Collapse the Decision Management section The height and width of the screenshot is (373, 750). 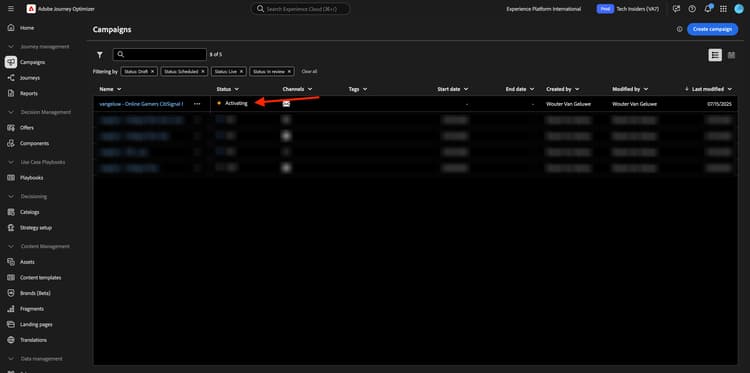(11, 112)
